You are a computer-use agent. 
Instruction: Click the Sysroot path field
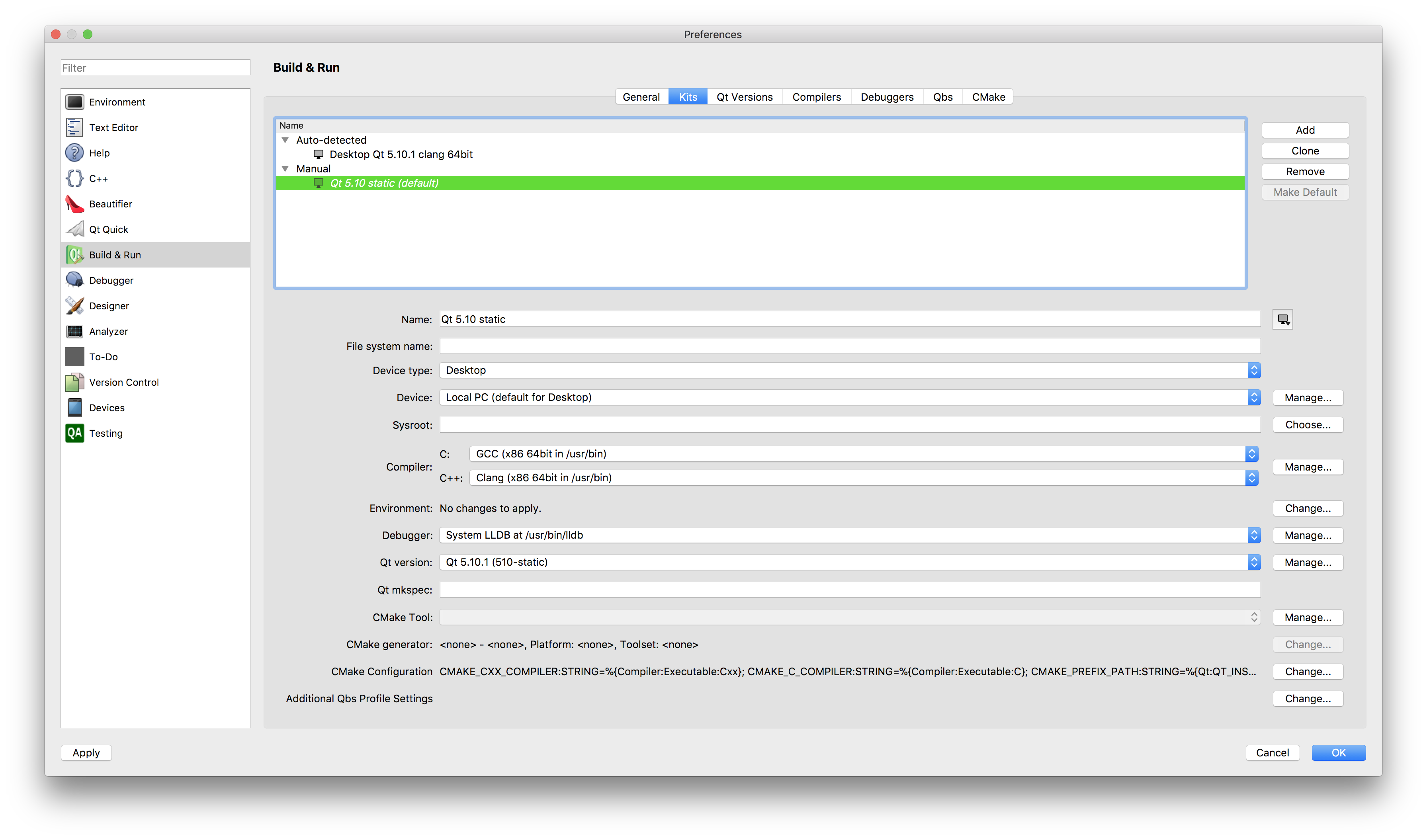click(850, 425)
